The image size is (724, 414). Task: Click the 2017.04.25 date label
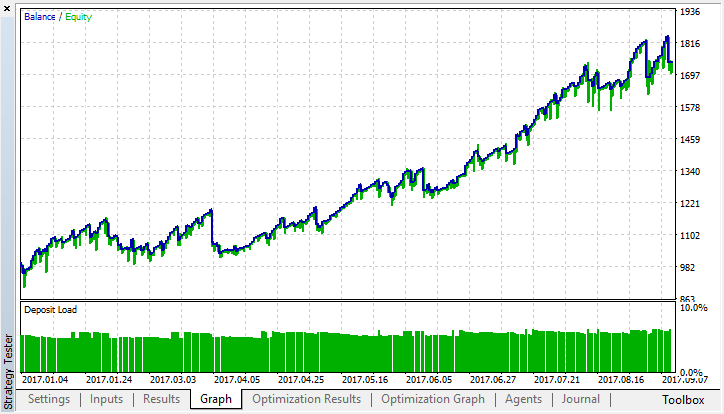click(301, 379)
